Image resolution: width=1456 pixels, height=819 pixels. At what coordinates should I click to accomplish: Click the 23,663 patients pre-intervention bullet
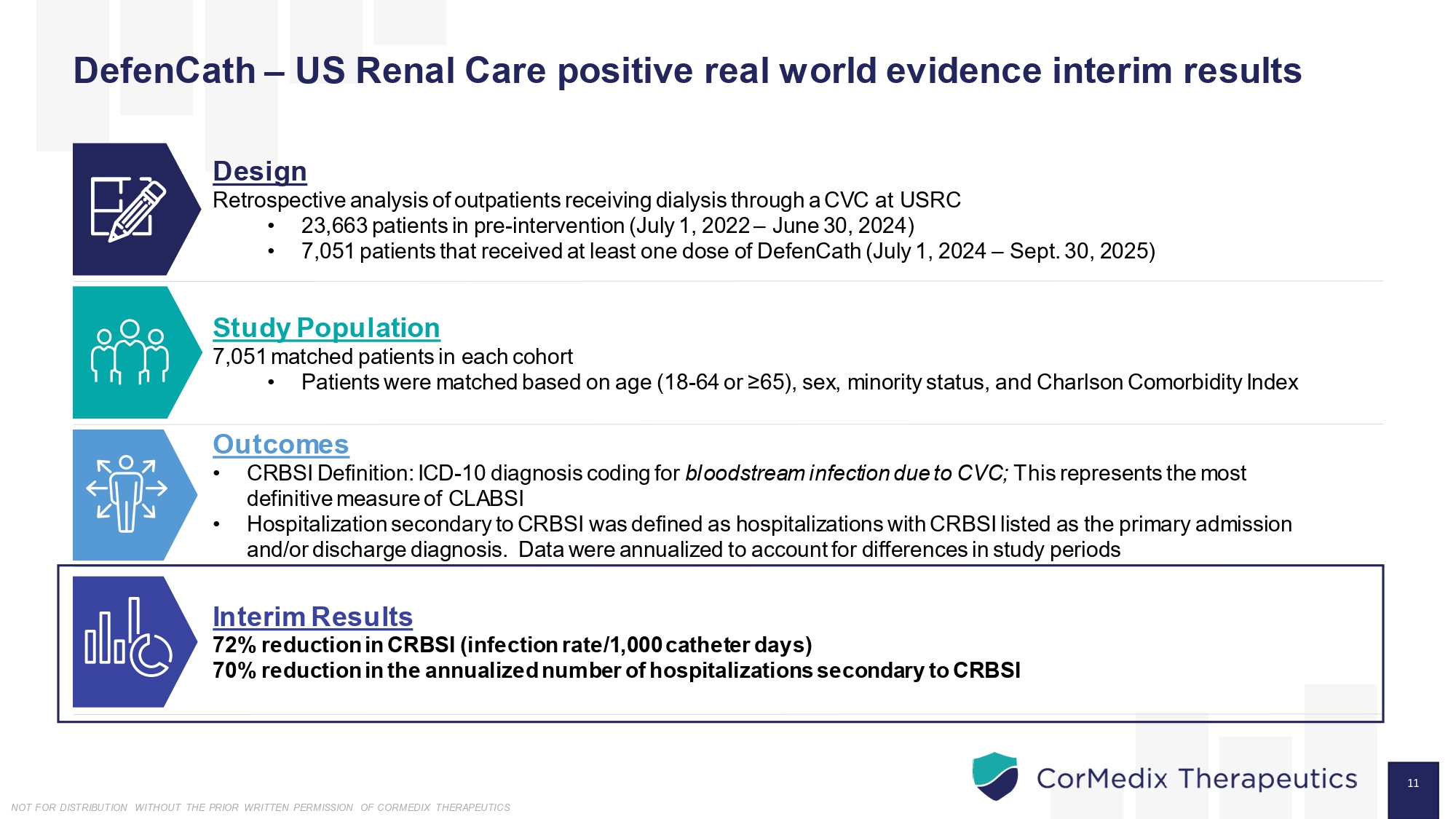607,226
